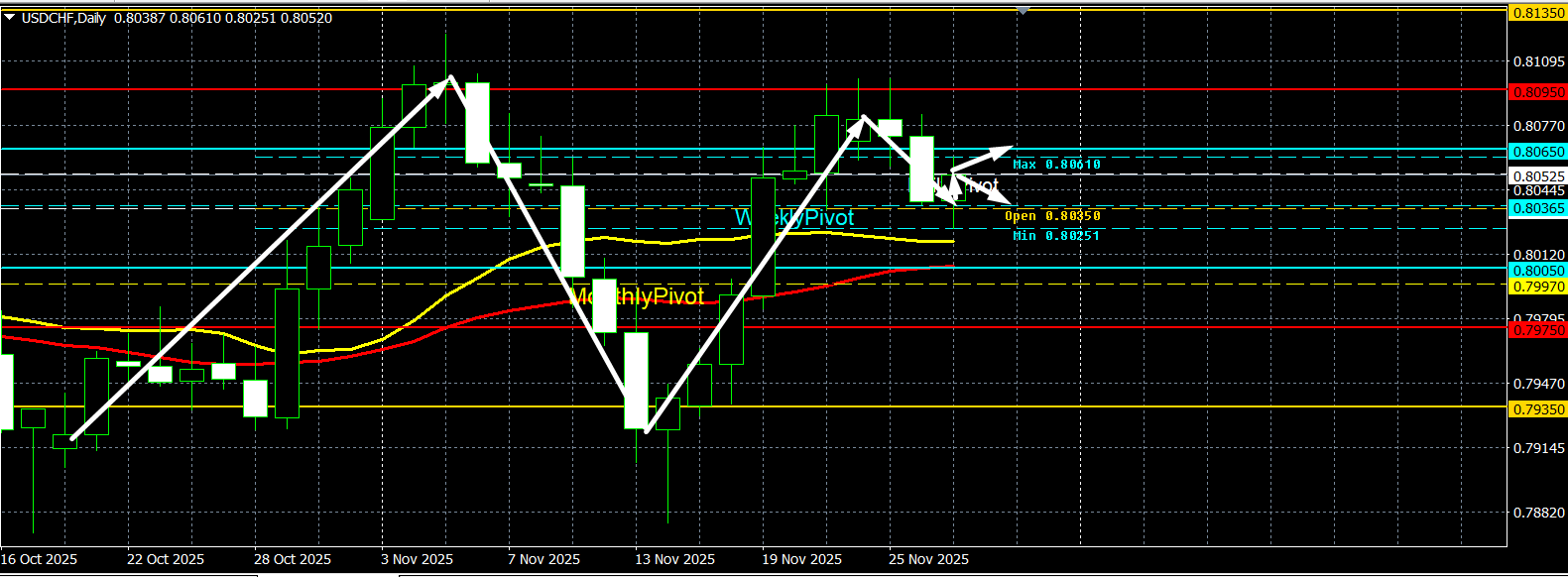Screen dimensions: 1568x577
Task: Click the 0.79470 price scale value
Action: coord(1538,384)
